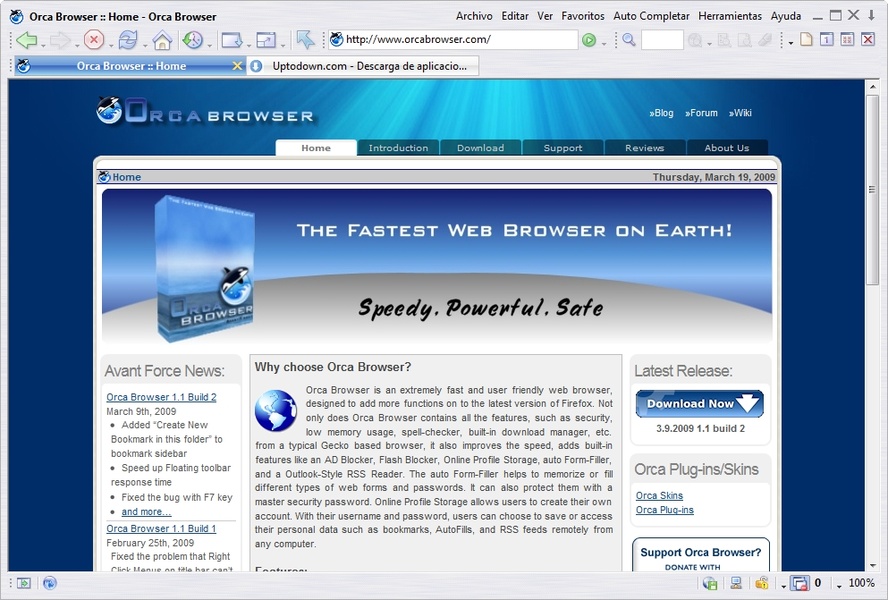
Task: Refresh the page with blue arrows icon
Action: coord(128,40)
